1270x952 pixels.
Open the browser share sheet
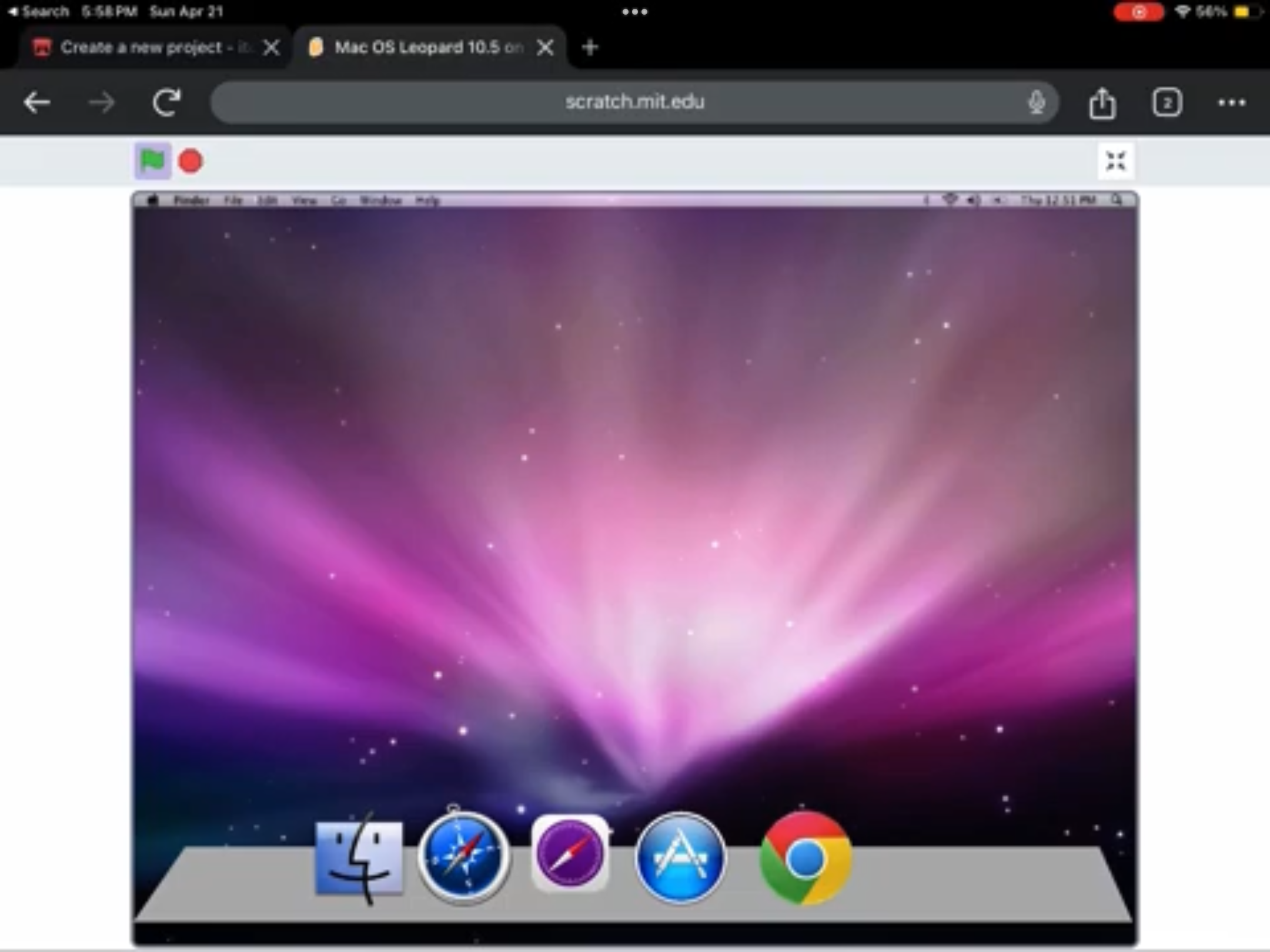point(1102,103)
